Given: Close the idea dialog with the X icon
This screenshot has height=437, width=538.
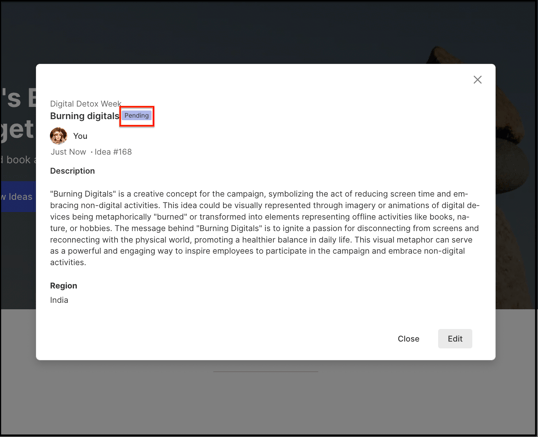Looking at the screenshot, I should click(x=477, y=80).
